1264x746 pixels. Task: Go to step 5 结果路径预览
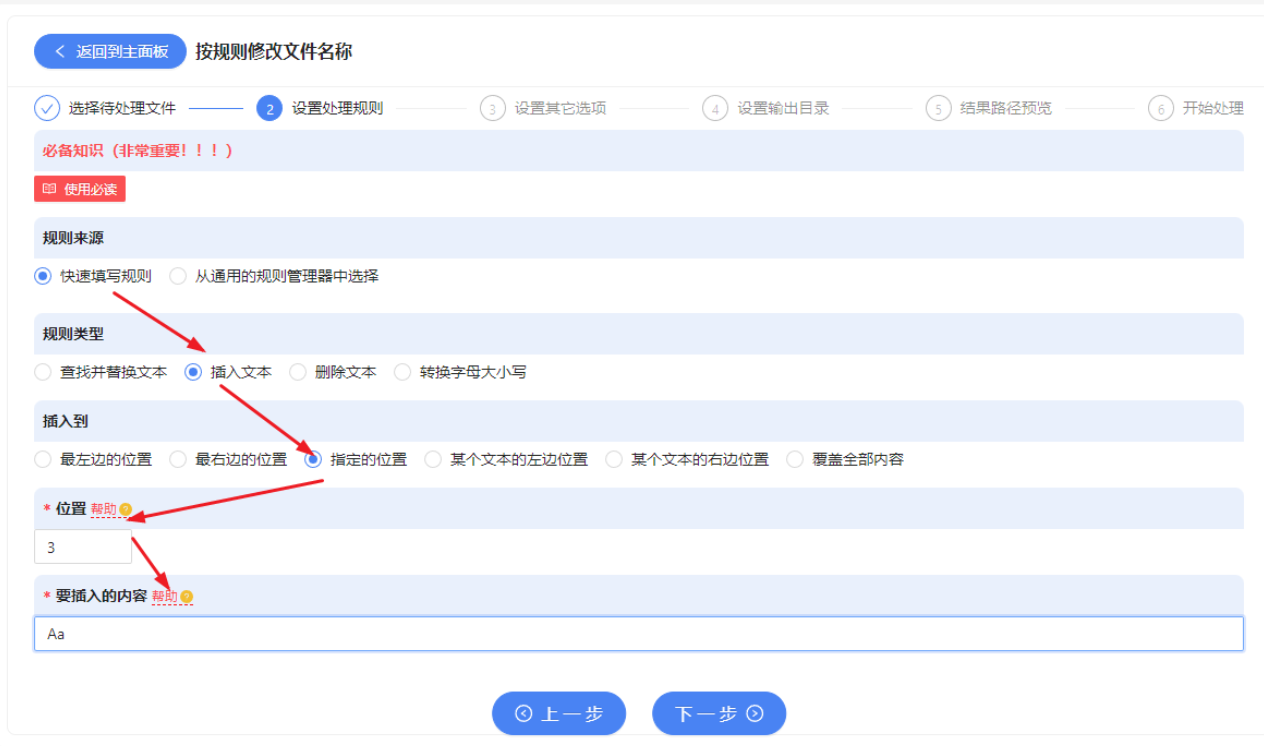pyautogui.click(x=988, y=108)
